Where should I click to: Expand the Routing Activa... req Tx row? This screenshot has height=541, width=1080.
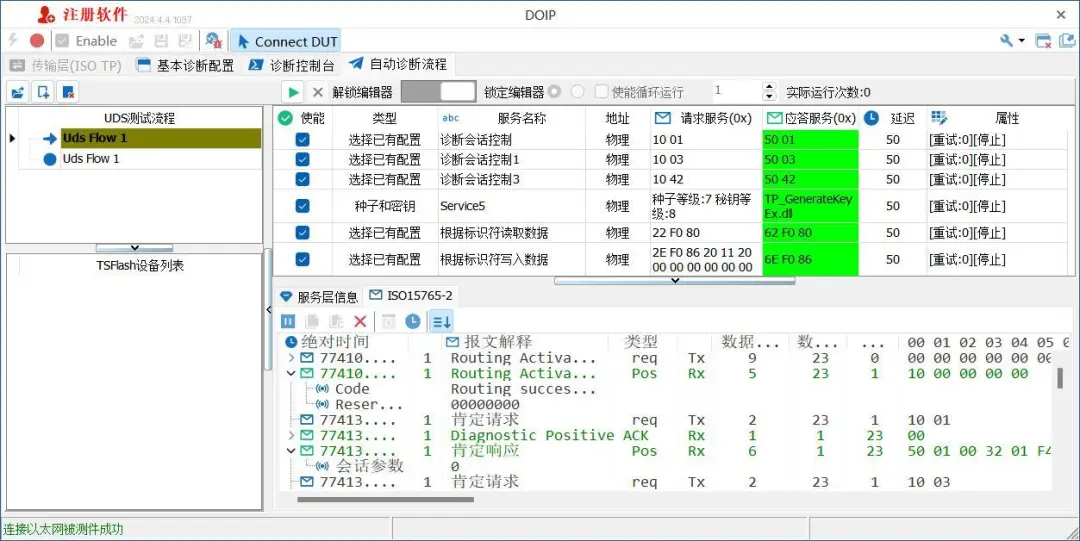291,358
